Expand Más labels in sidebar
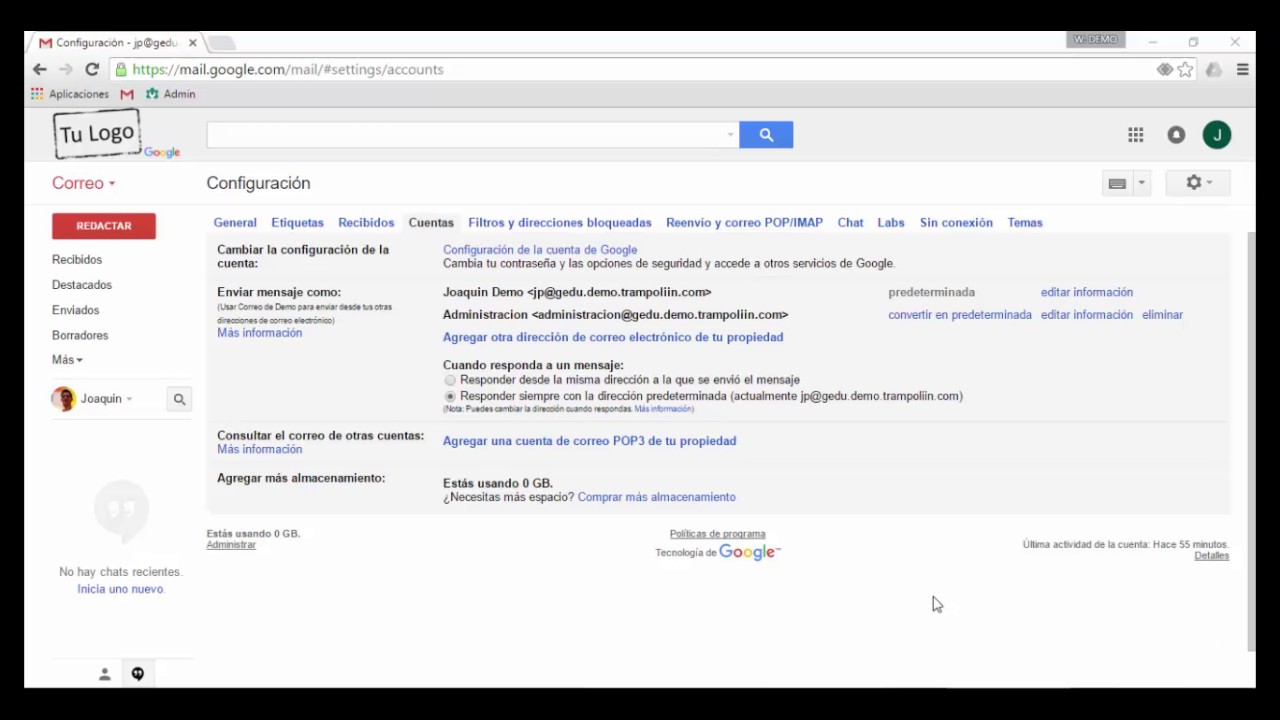The image size is (1280, 720). [x=67, y=360]
